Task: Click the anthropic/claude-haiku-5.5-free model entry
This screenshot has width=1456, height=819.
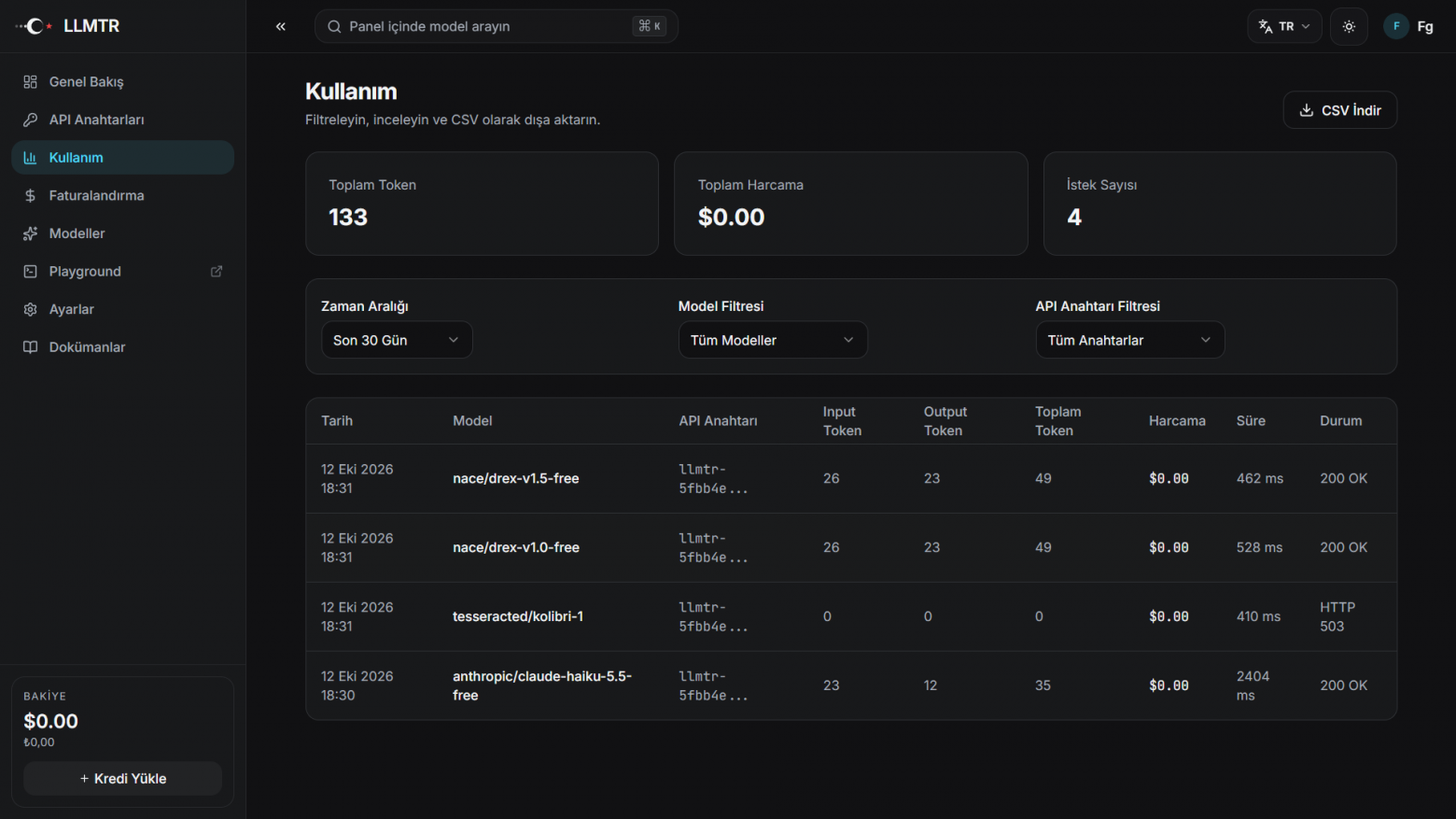Action: point(542,685)
